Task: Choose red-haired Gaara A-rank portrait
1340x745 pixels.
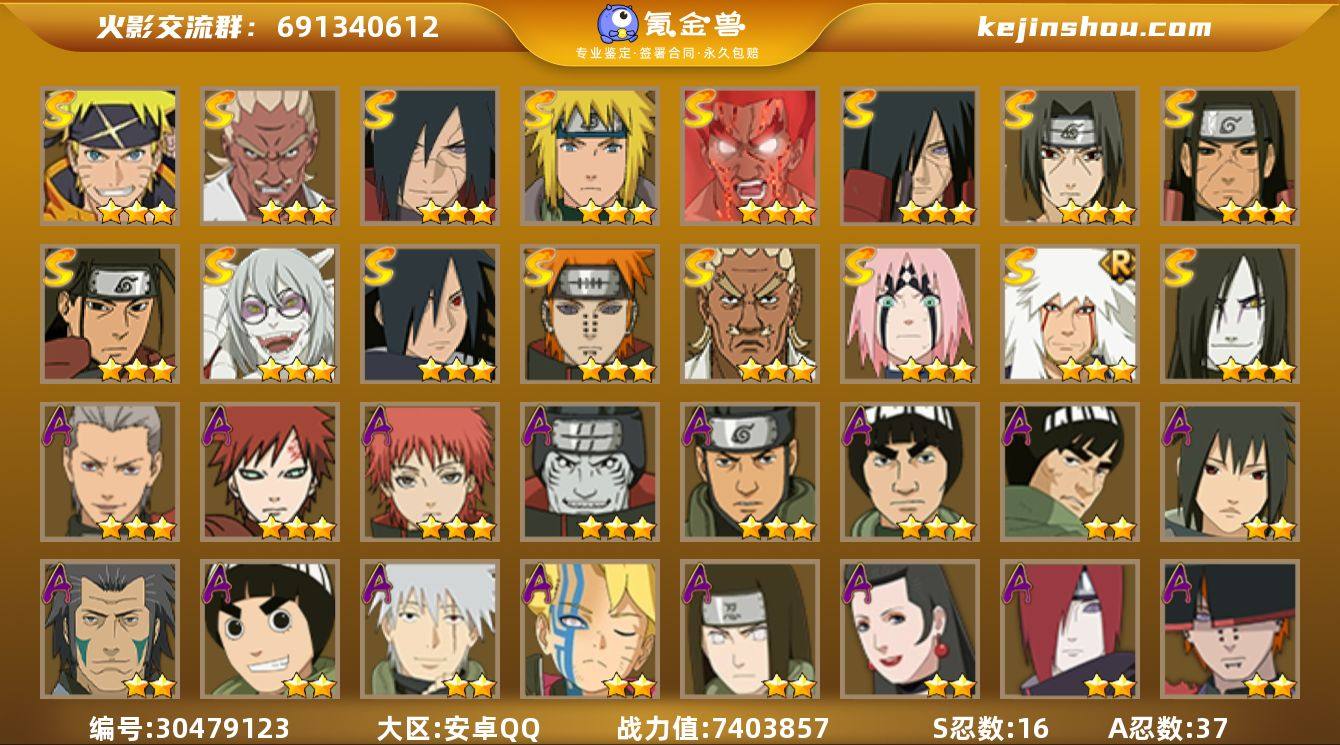Action: pyautogui.click(x=270, y=472)
